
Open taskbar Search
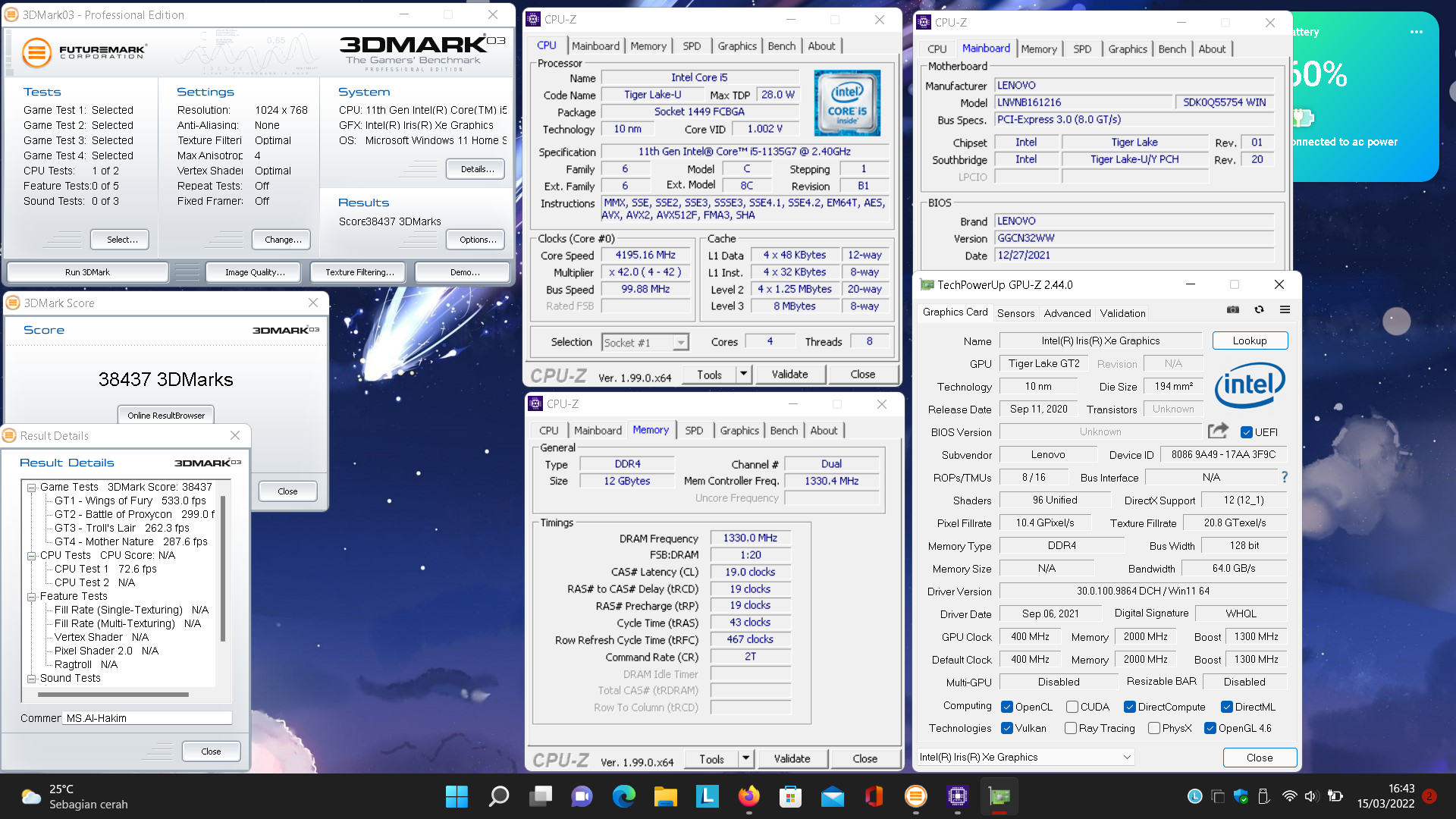point(498,796)
